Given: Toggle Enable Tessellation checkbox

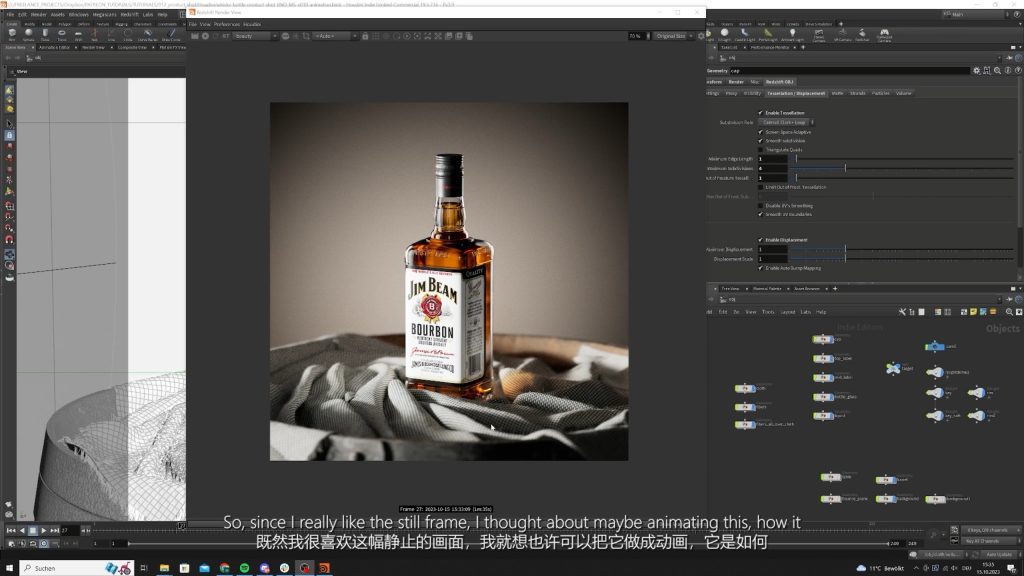Looking at the screenshot, I should pos(760,113).
